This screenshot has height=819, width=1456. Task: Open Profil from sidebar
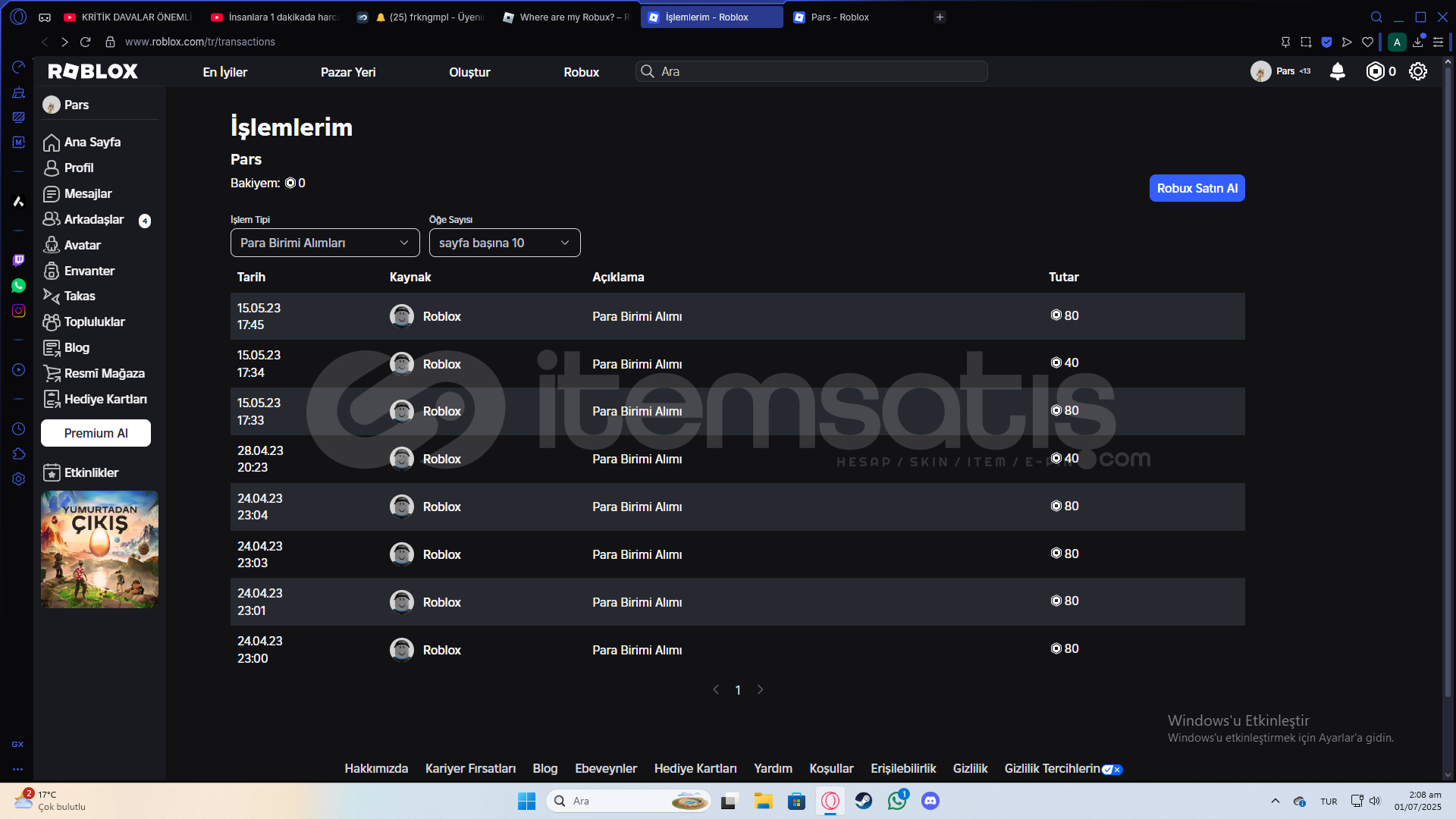[x=68, y=168]
